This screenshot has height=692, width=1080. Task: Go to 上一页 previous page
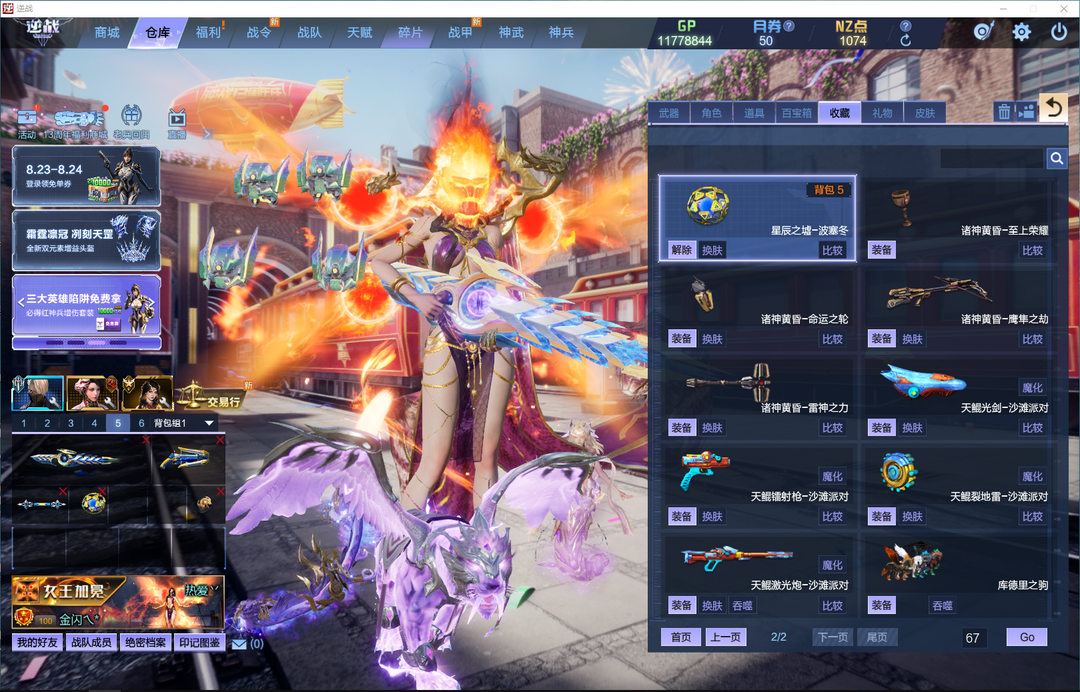[726, 637]
